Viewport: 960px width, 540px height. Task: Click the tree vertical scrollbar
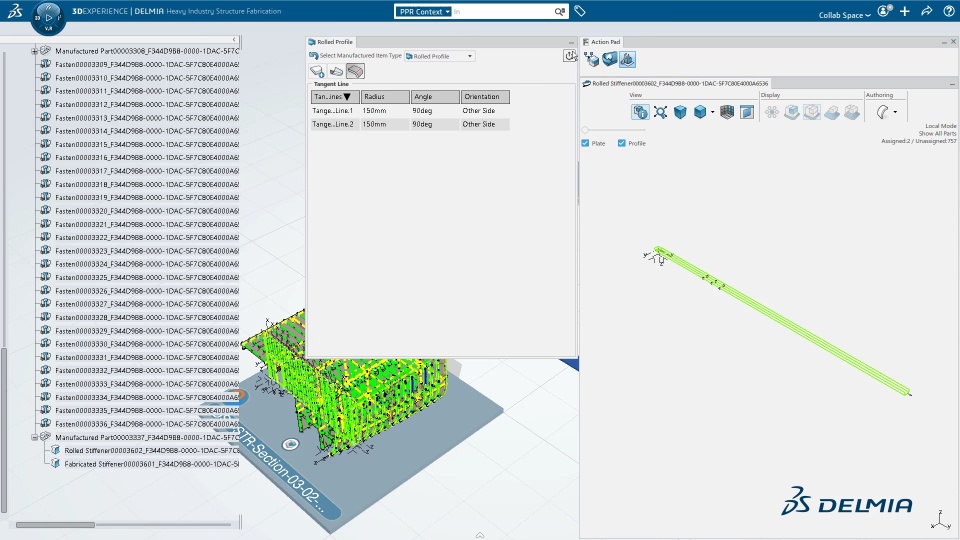(x=4, y=429)
